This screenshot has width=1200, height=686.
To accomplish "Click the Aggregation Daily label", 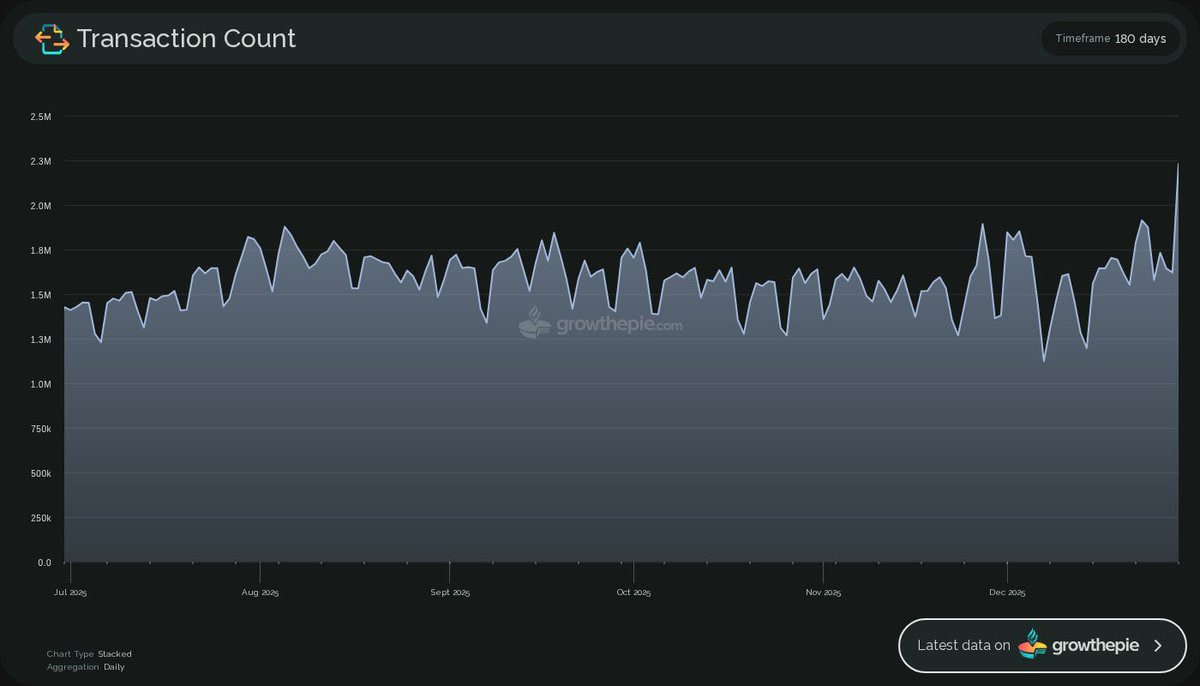I will pyautogui.click(x=85, y=667).
